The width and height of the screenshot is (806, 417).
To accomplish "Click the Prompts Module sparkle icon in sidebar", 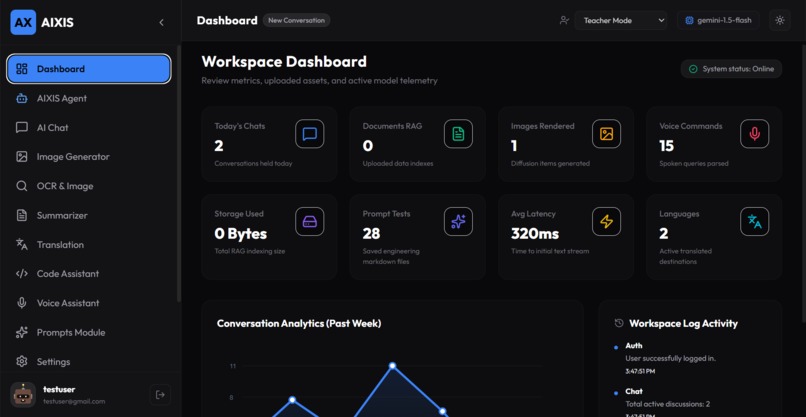I will (22, 332).
